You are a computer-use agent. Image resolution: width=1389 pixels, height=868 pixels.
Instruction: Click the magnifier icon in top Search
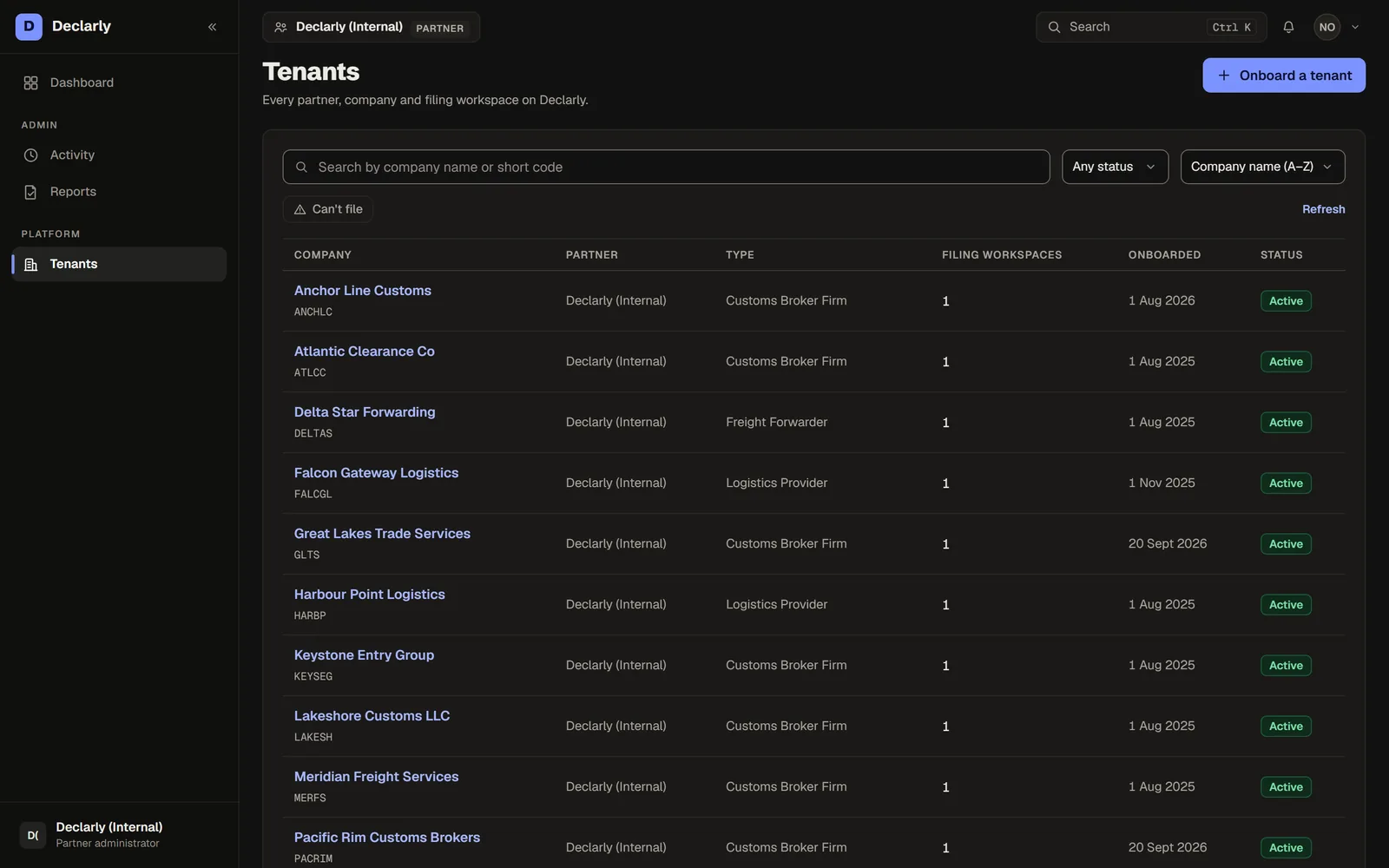coord(1054,27)
